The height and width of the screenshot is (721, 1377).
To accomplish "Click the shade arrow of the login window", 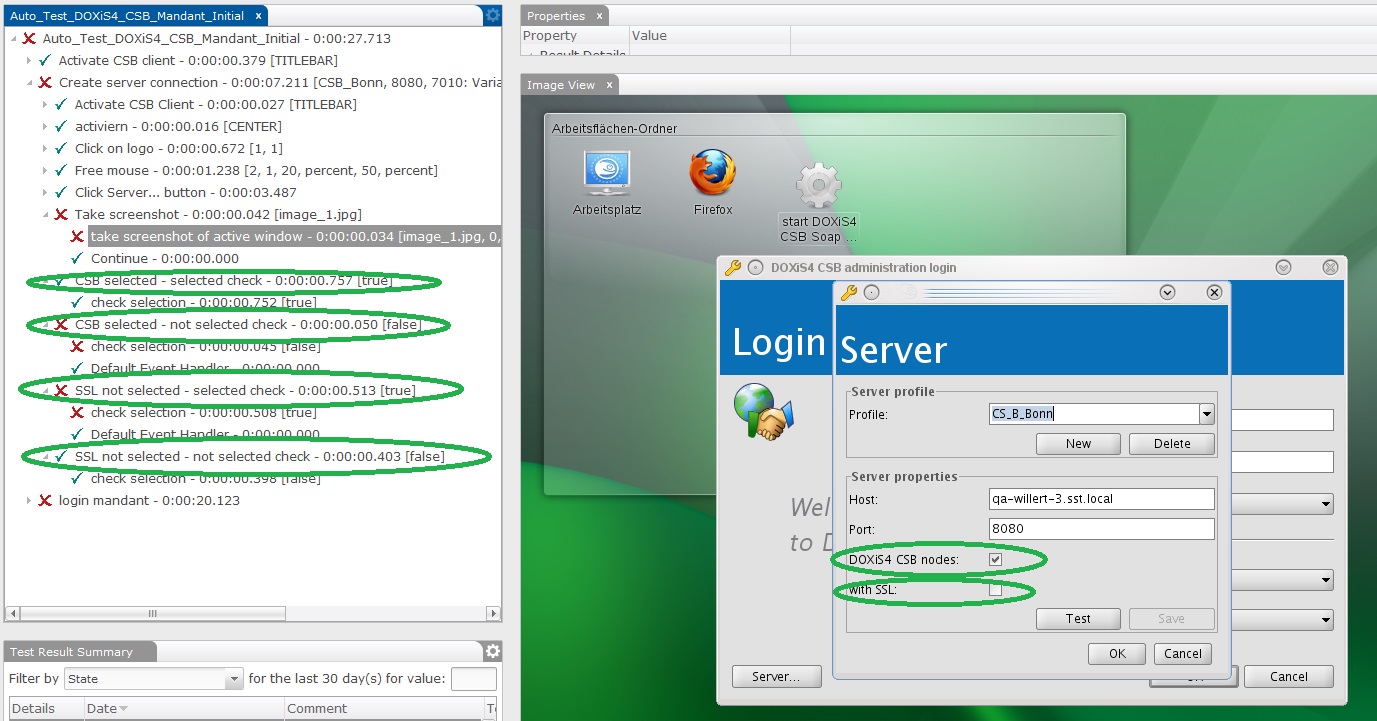I will coord(1284,267).
